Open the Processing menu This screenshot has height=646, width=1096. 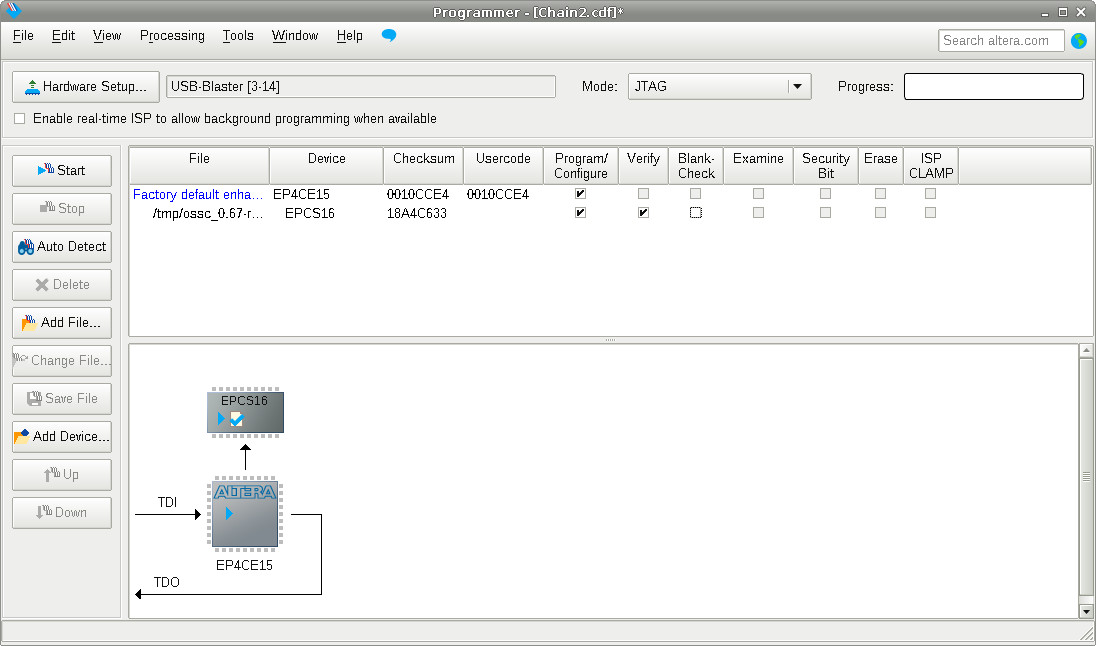172,36
